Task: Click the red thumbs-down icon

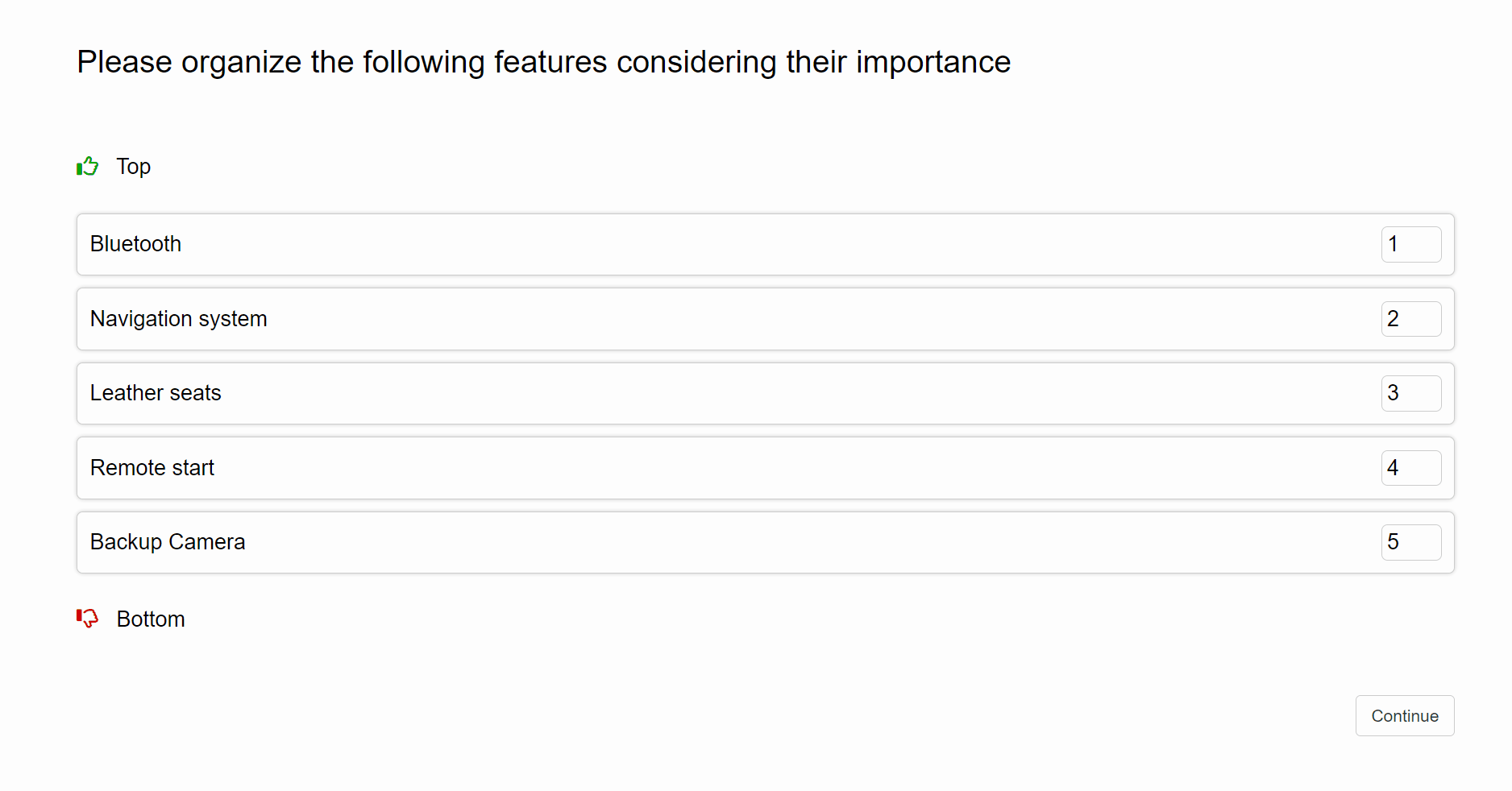Action: [87, 618]
